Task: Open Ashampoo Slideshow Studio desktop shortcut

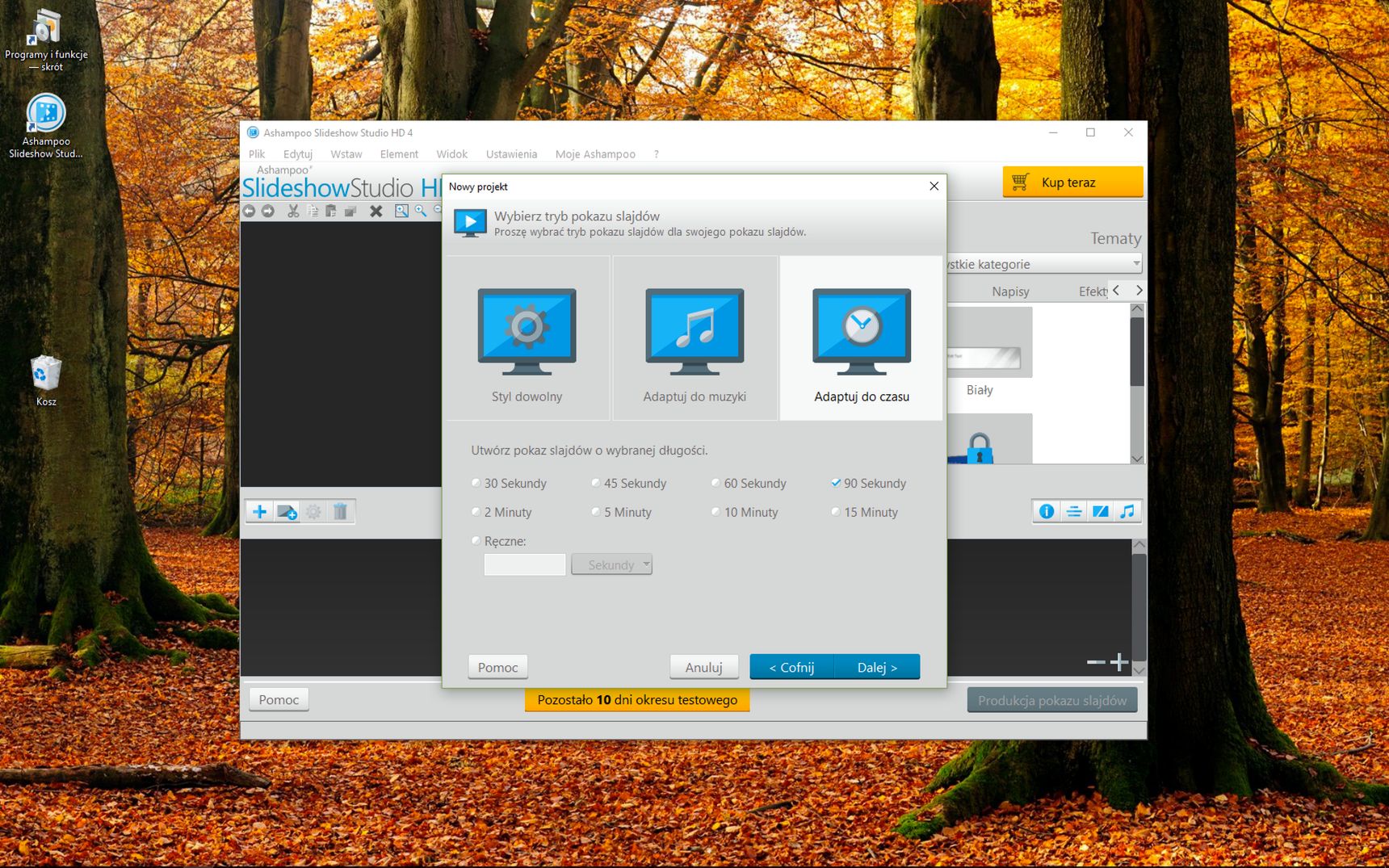Action: (46, 125)
